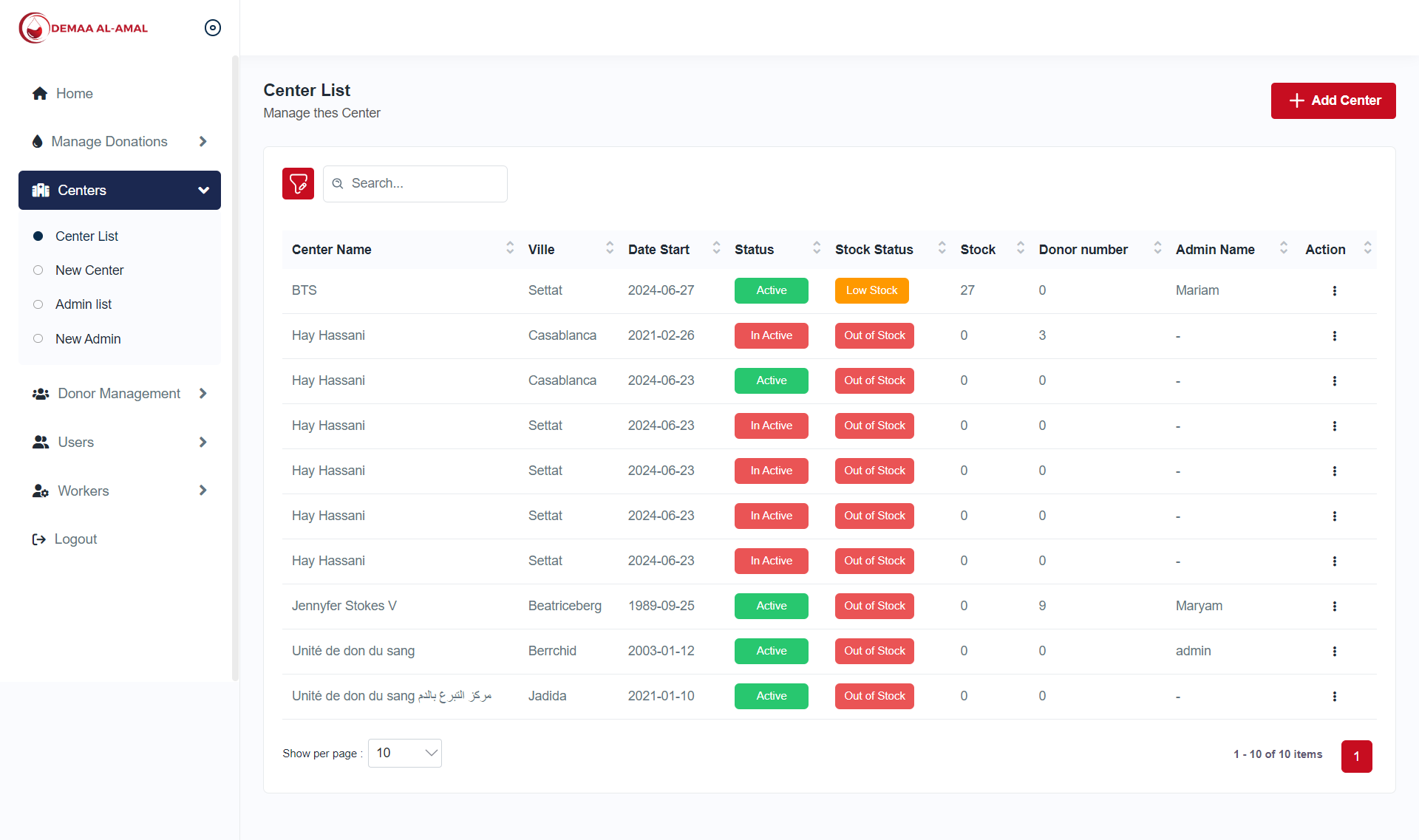Click the 'Mariam' admin name cell
1419x840 pixels.
coord(1197,291)
